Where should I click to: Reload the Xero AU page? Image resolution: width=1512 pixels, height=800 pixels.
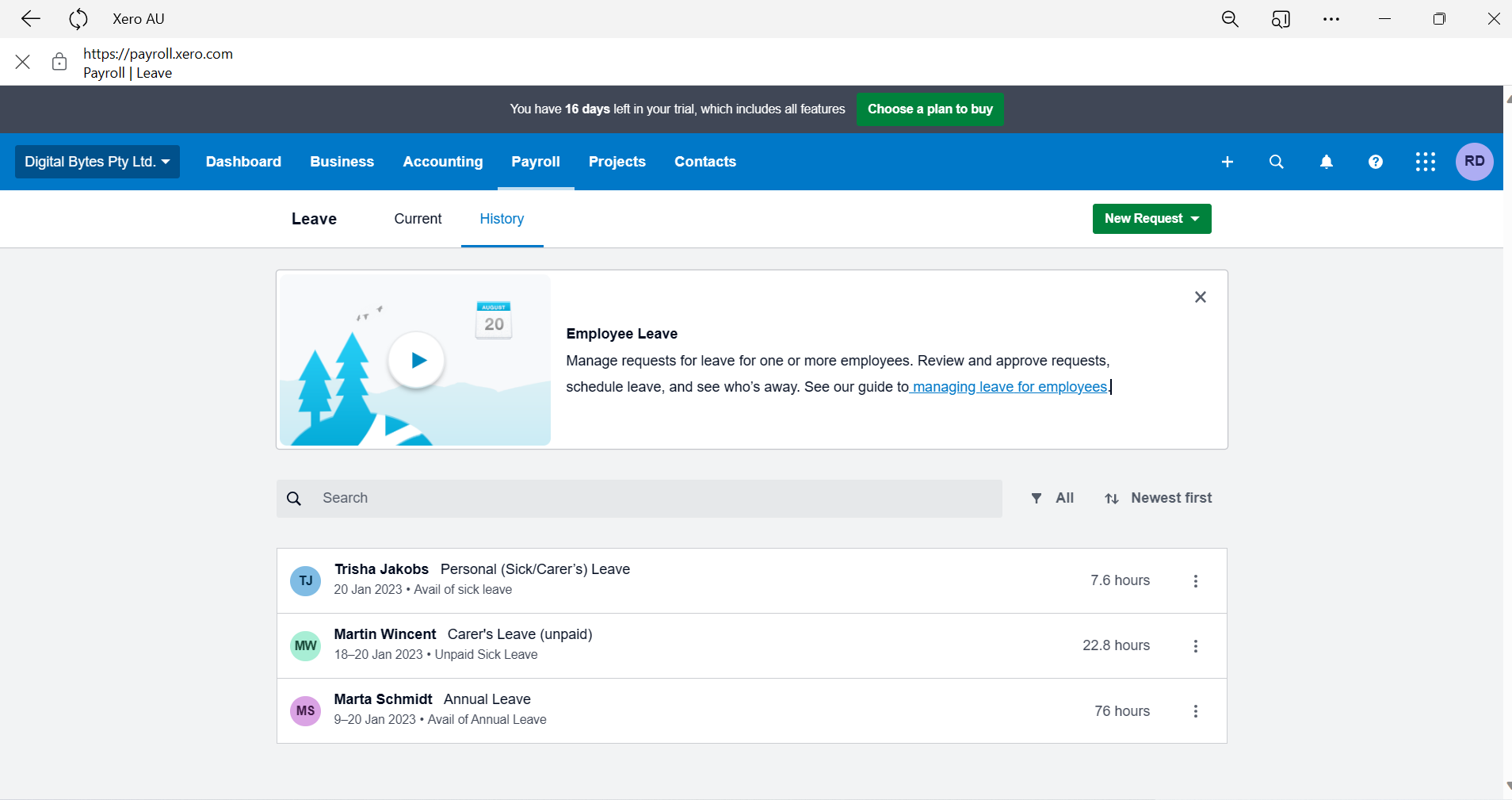[x=78, y=18]
